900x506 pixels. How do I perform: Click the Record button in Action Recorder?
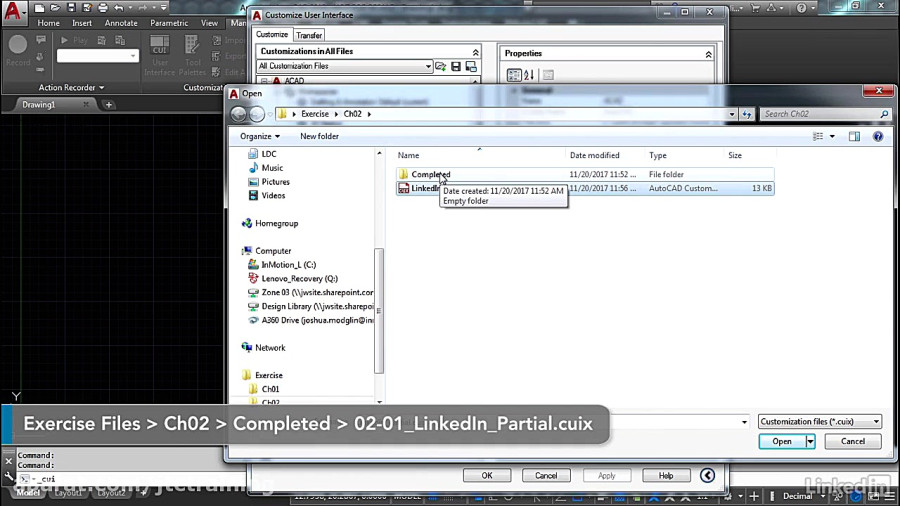[18, 50]
